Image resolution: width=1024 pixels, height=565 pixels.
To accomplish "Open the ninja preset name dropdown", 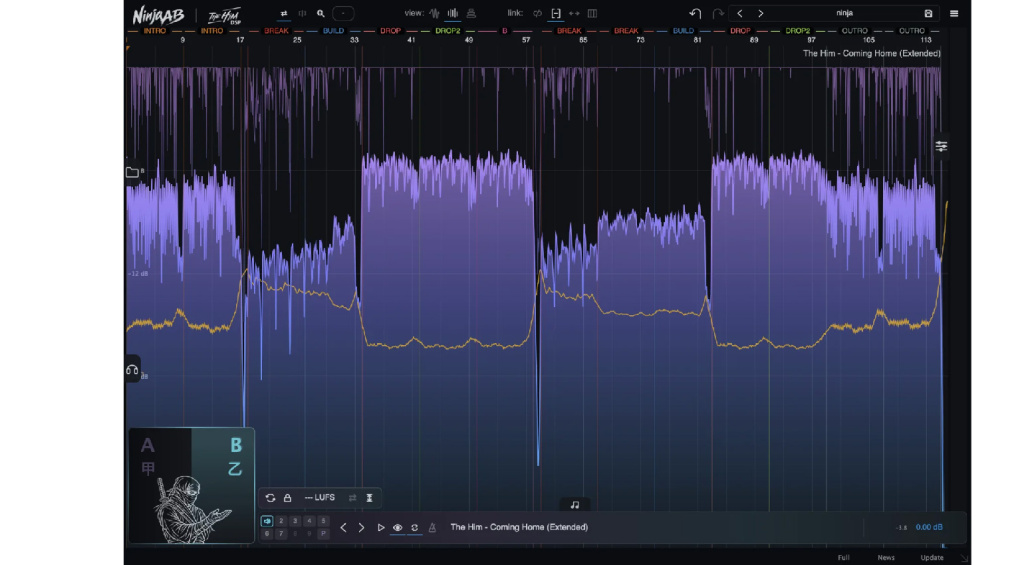I will (844, 13).
